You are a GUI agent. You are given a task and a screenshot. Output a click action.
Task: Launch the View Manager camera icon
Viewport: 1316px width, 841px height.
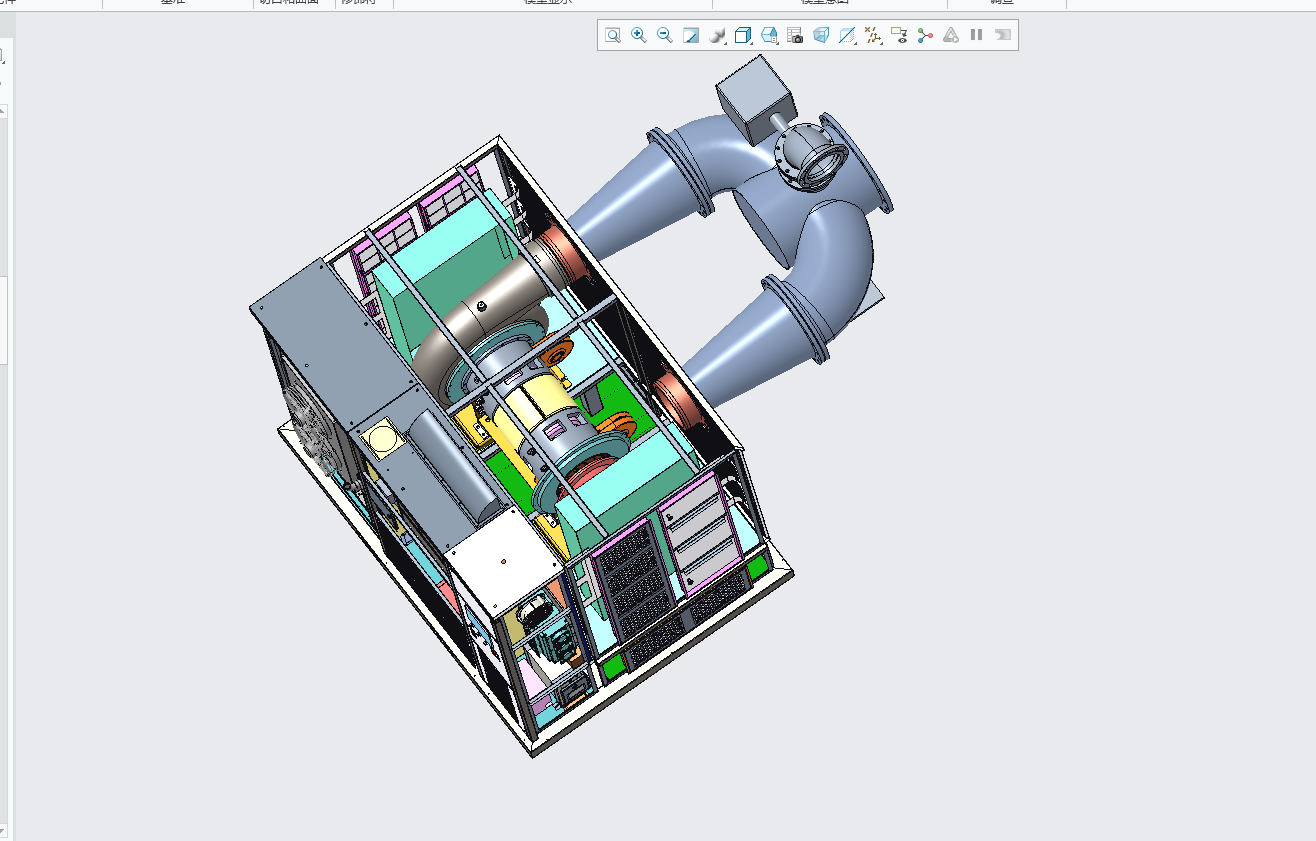pyautogui.click(x=795, y=36)
